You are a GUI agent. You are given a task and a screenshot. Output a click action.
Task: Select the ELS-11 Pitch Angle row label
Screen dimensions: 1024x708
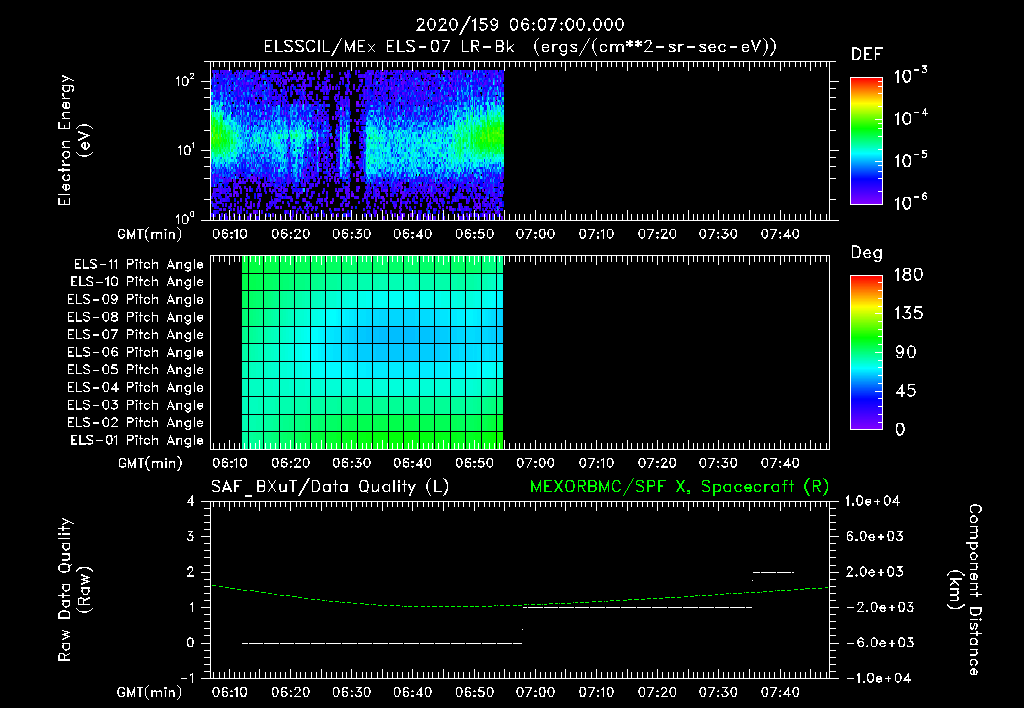coord(138,265)
